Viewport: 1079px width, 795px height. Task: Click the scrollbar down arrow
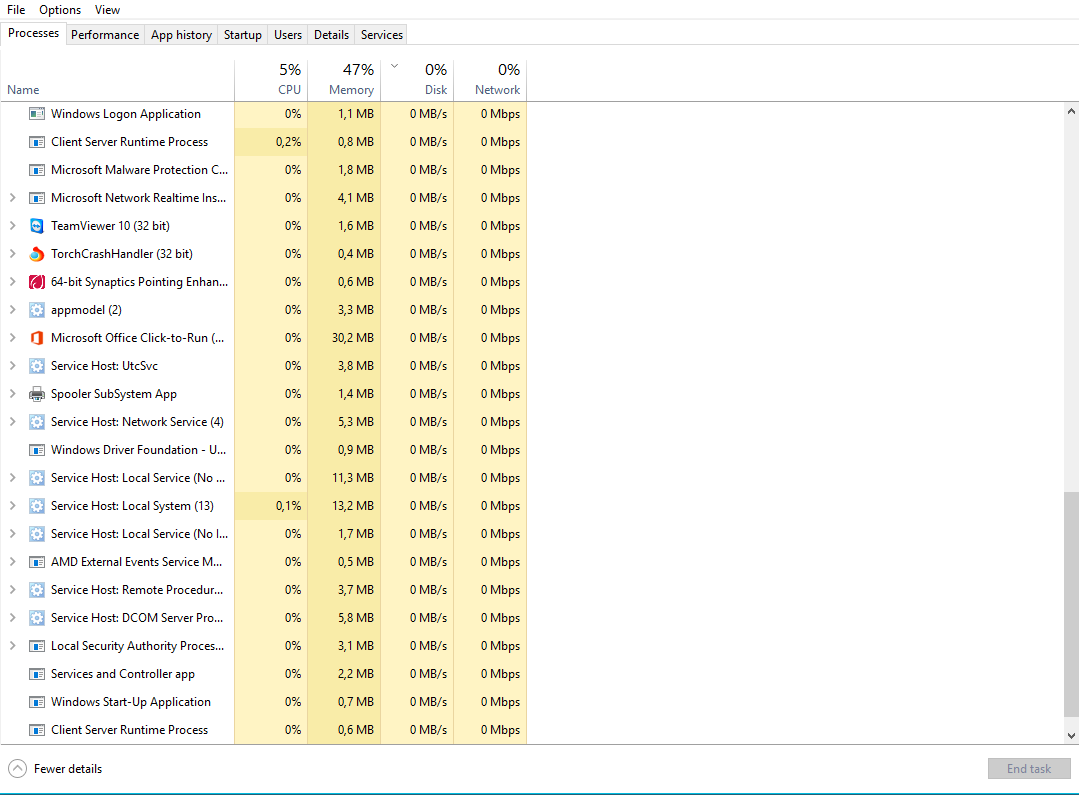1071,735
